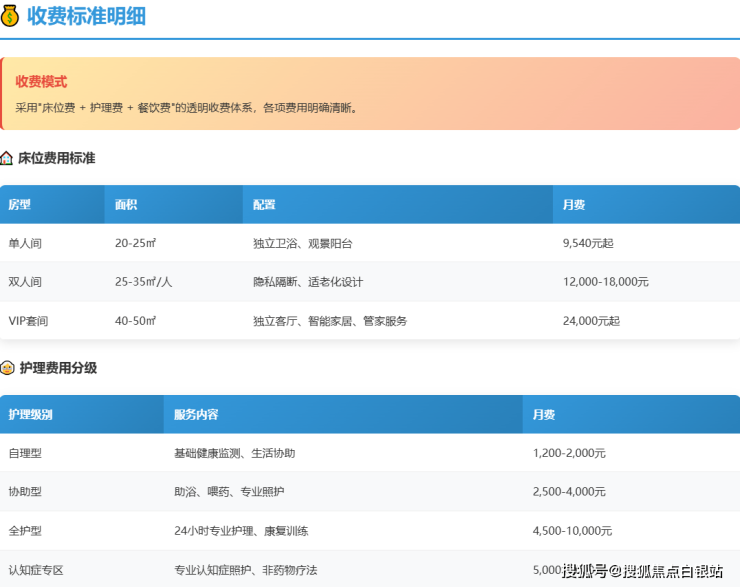
Task: Select the 收费模式 heading in the banner
Action: click(x=41, y=82)
